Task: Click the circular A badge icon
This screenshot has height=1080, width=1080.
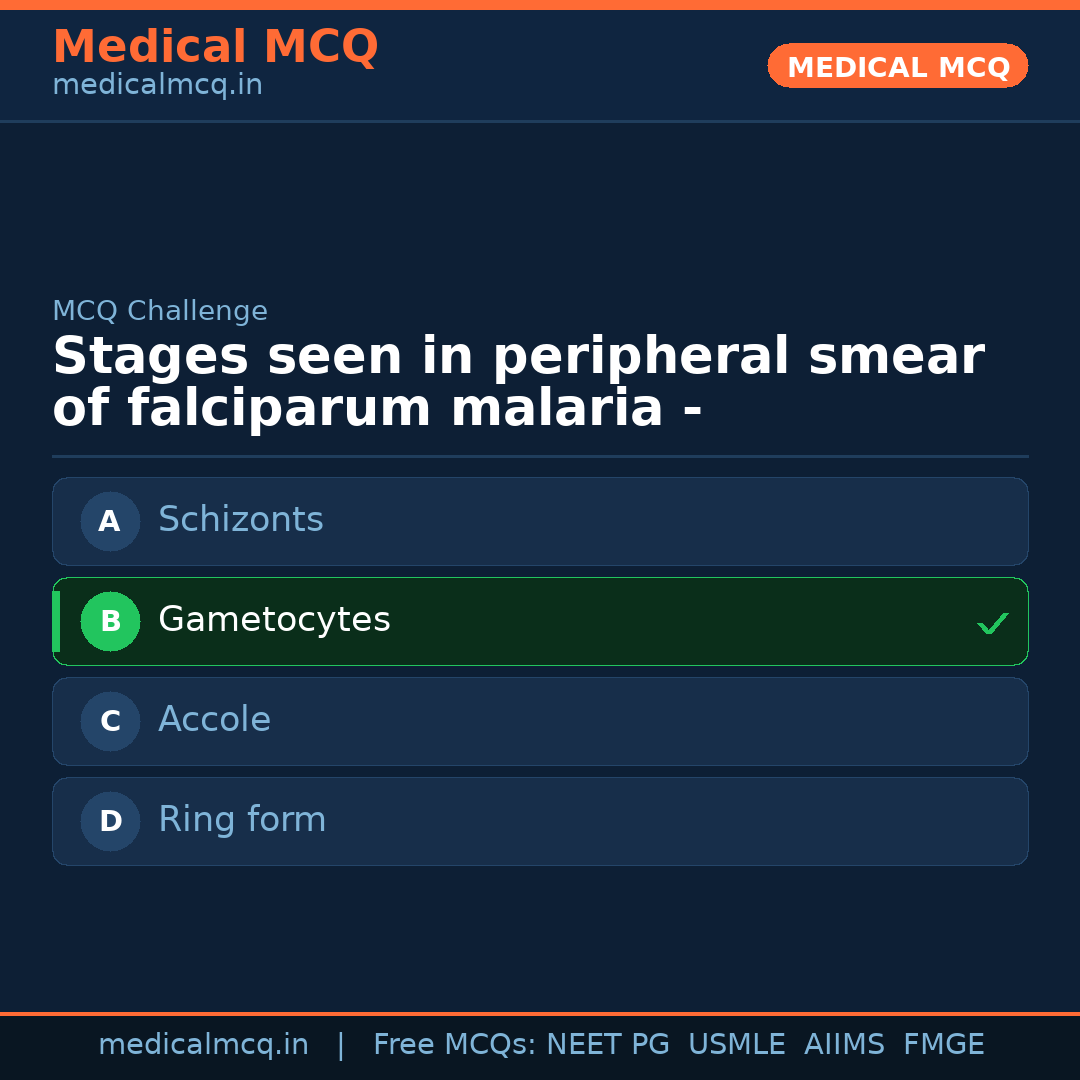Action: pos(110,521)
